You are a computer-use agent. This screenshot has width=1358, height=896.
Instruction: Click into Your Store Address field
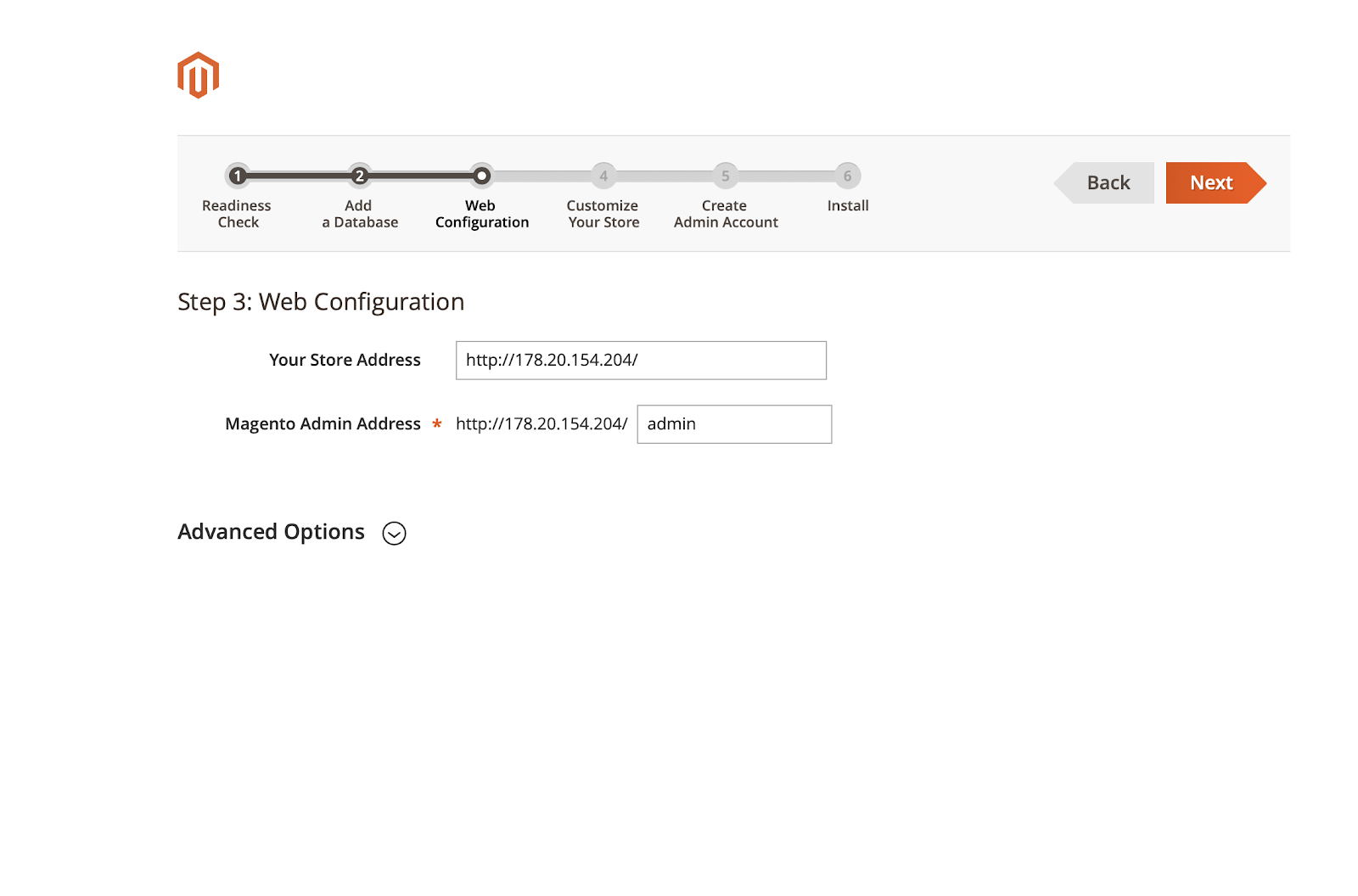pyautogui.click(x=641, y=361)
